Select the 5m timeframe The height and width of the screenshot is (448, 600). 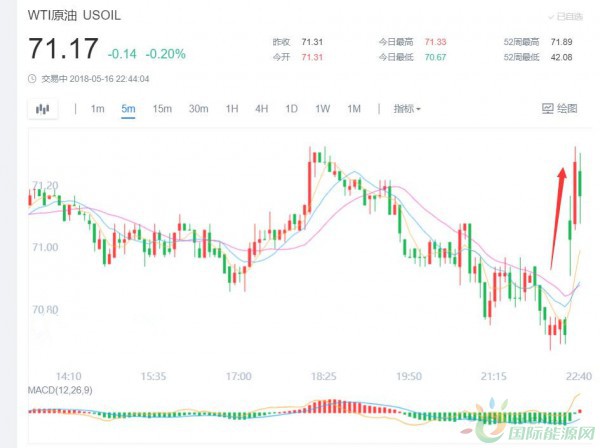(x=128, y=108)
